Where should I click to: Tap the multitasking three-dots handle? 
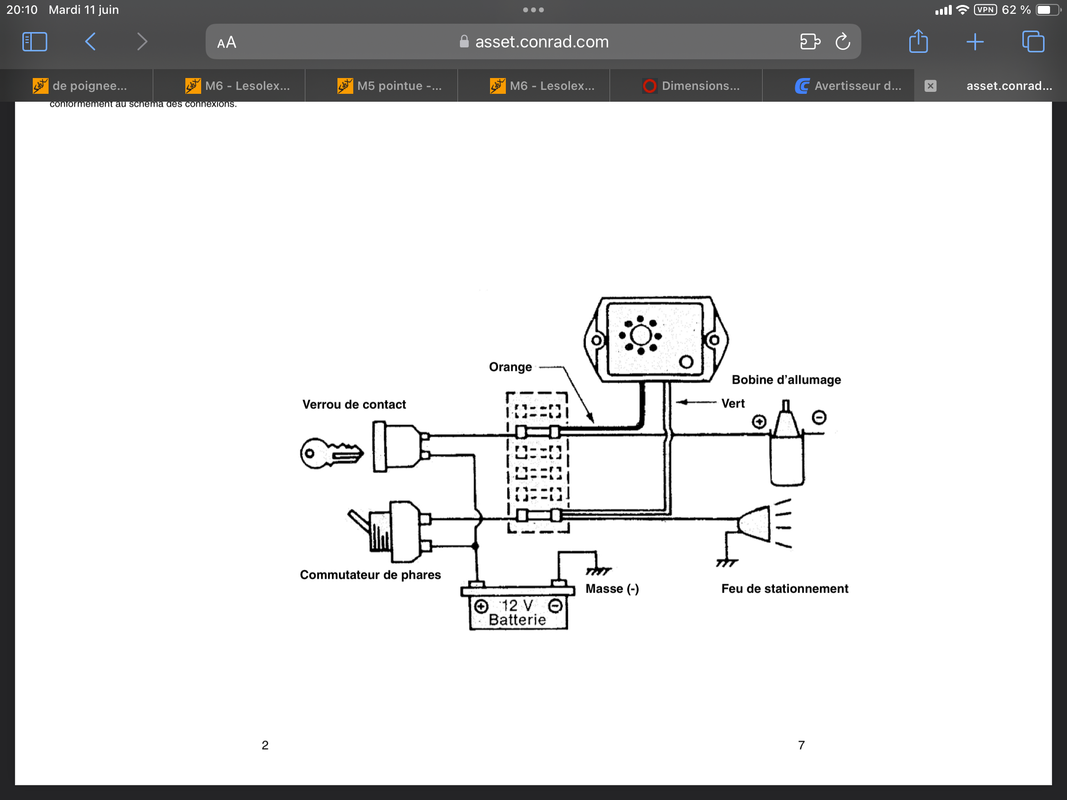[534, 10]
